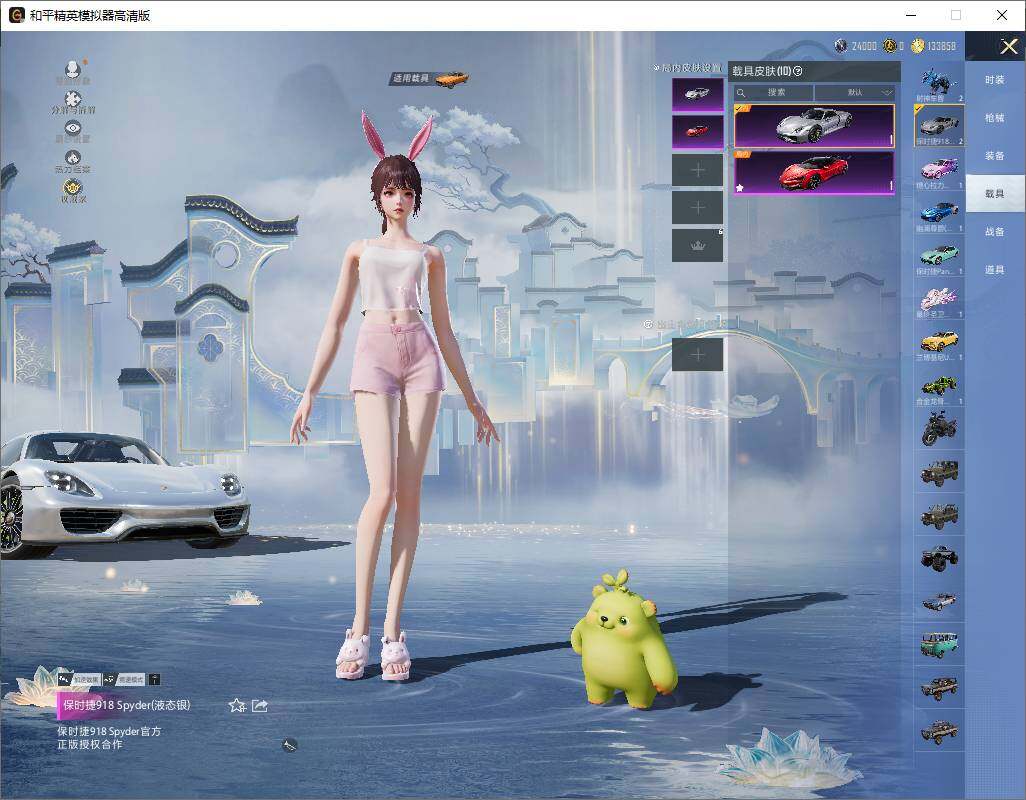Select the bottom pickup truck vehicle
This screenshot has height=800, width=1026.
coord(940,731)
